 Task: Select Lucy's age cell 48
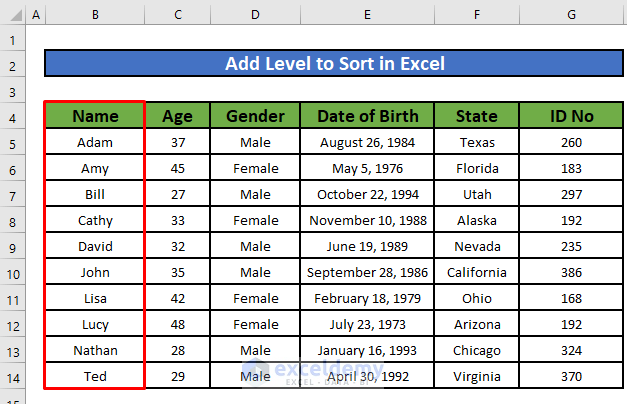178,324
